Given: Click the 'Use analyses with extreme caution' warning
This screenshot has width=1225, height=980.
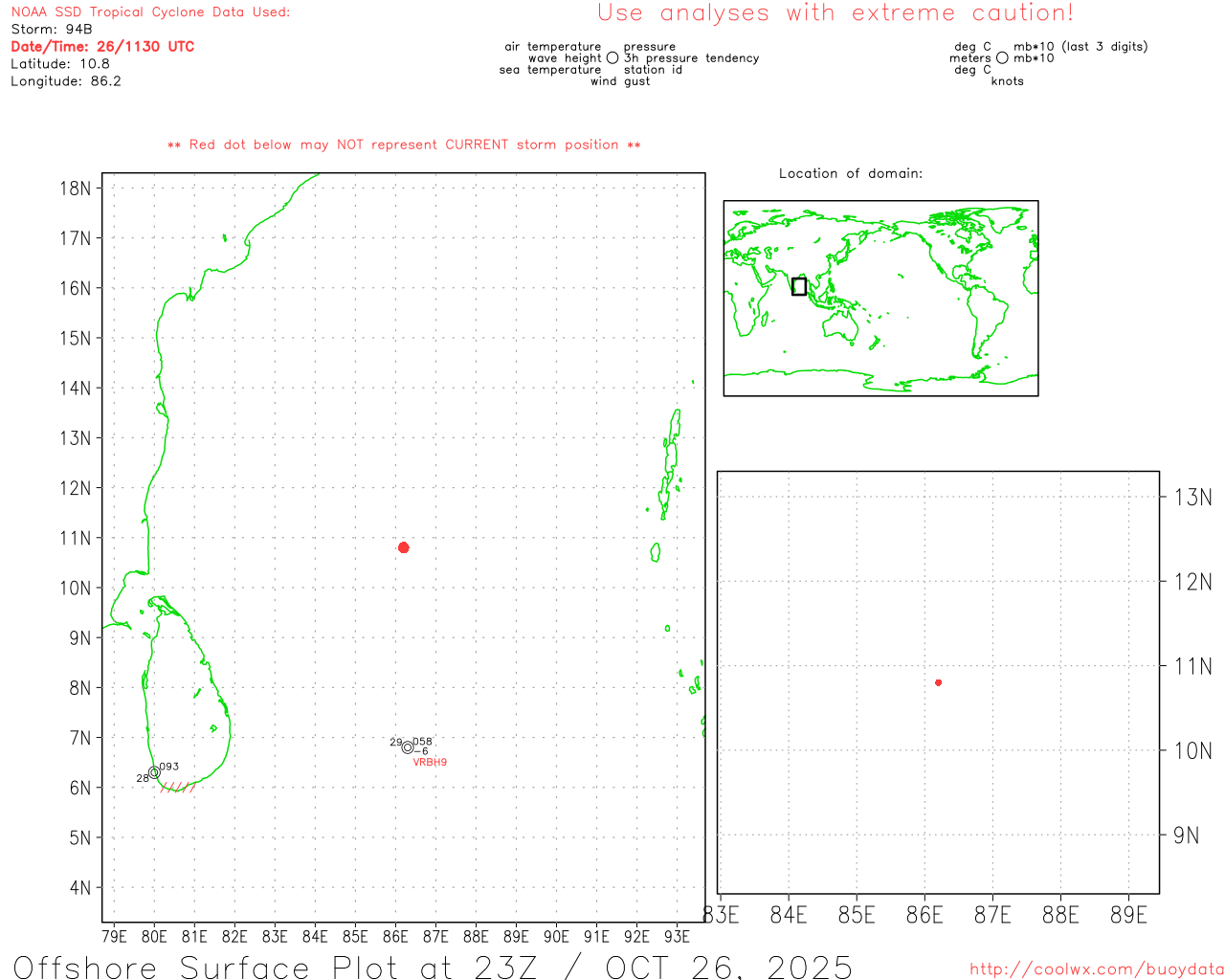Looking at the screenshot, I should [x=835, y=13].
